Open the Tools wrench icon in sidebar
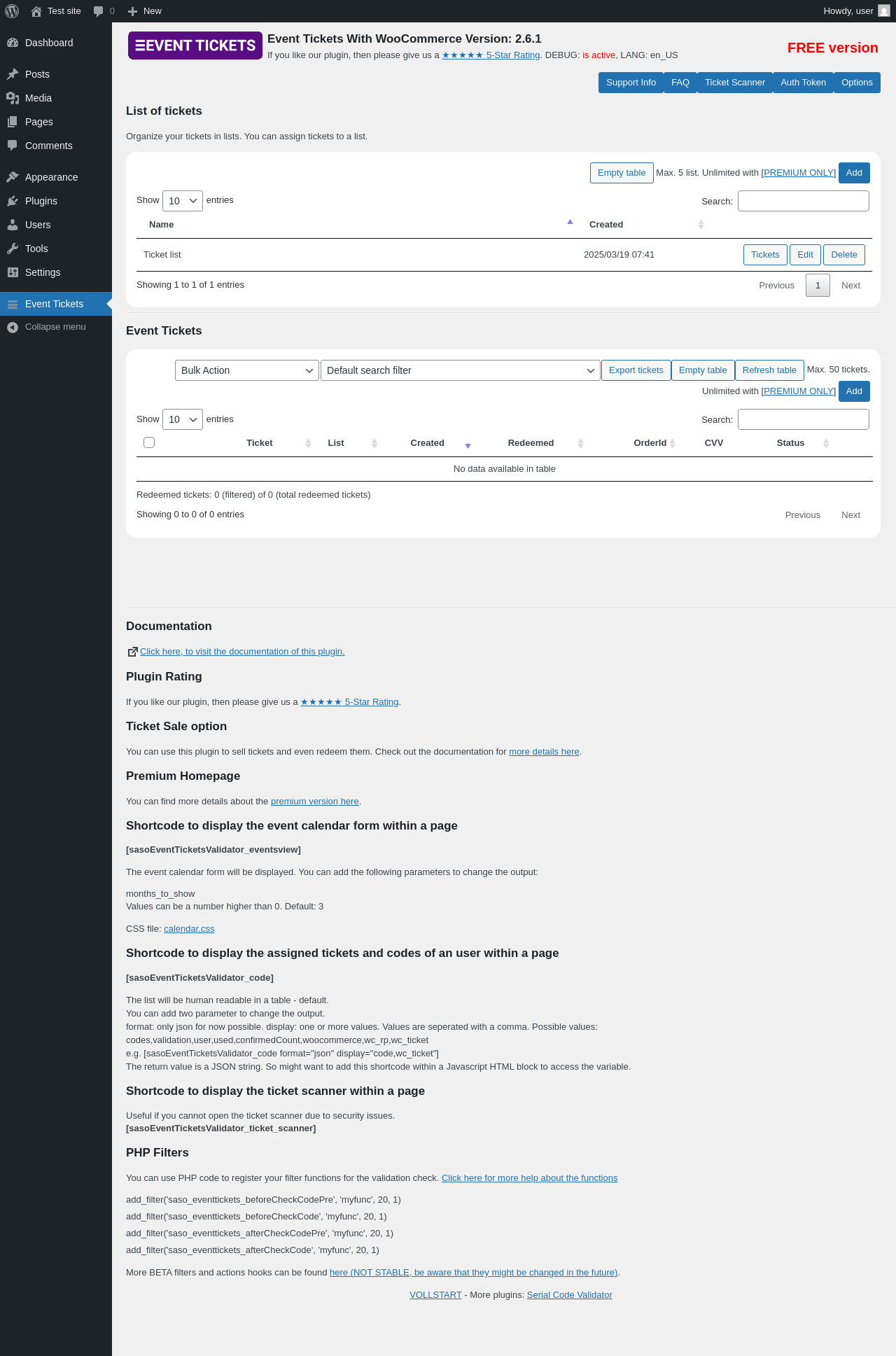896x1356 pixels. [x=13, y=249]
